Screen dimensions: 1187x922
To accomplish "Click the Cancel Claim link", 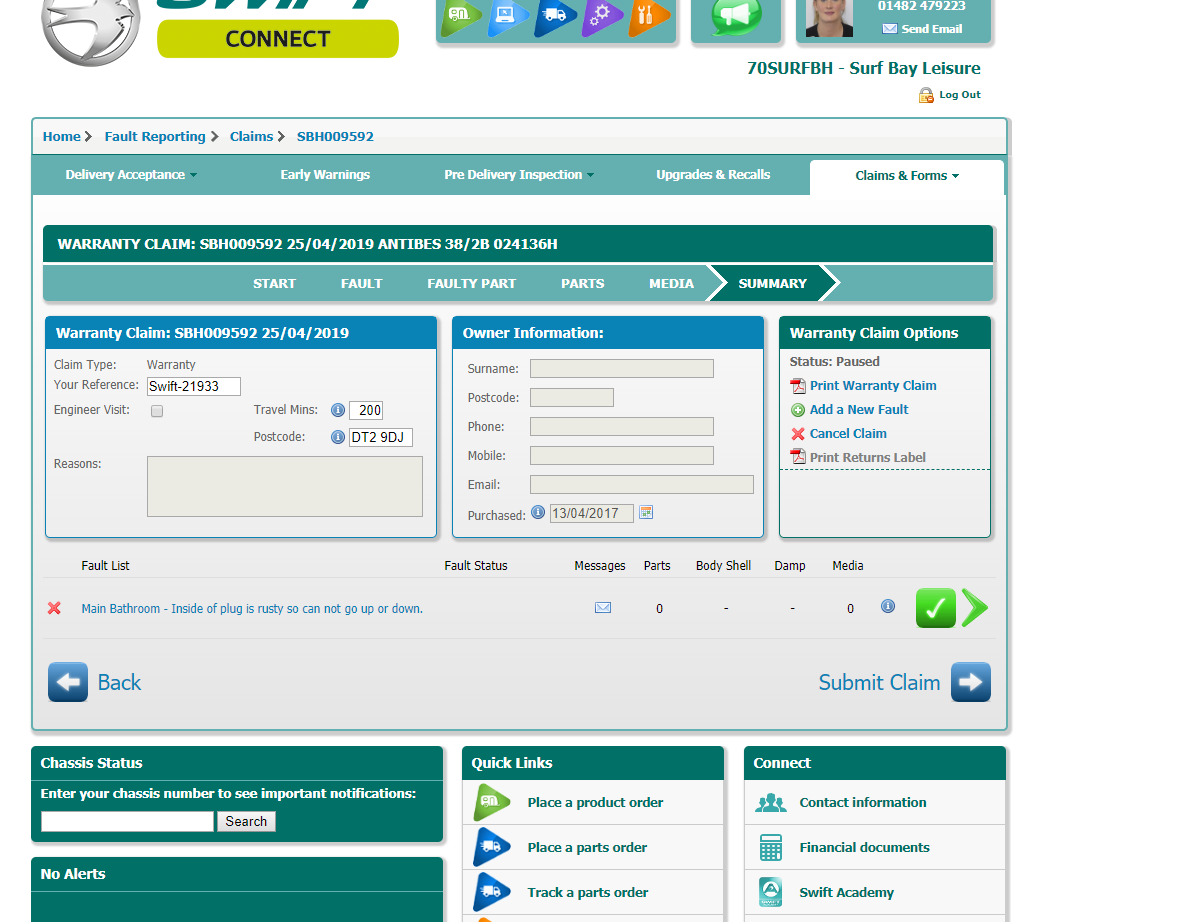I will coord(848,434).
